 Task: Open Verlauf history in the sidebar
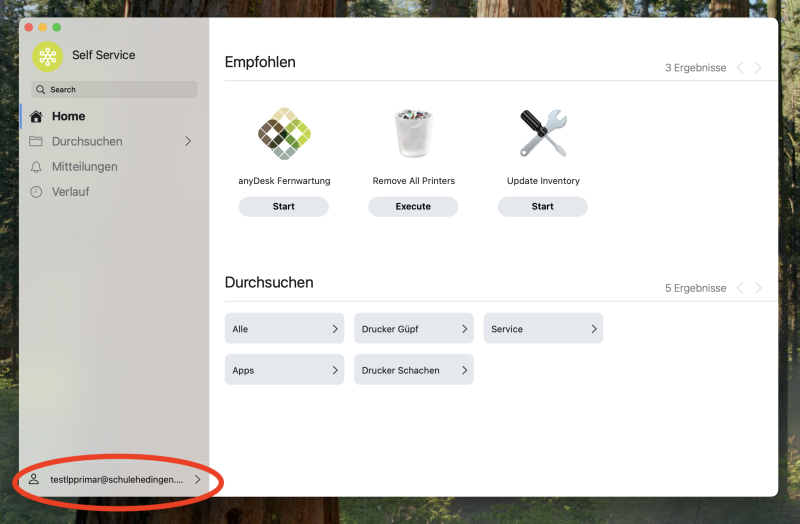[70, 191]
